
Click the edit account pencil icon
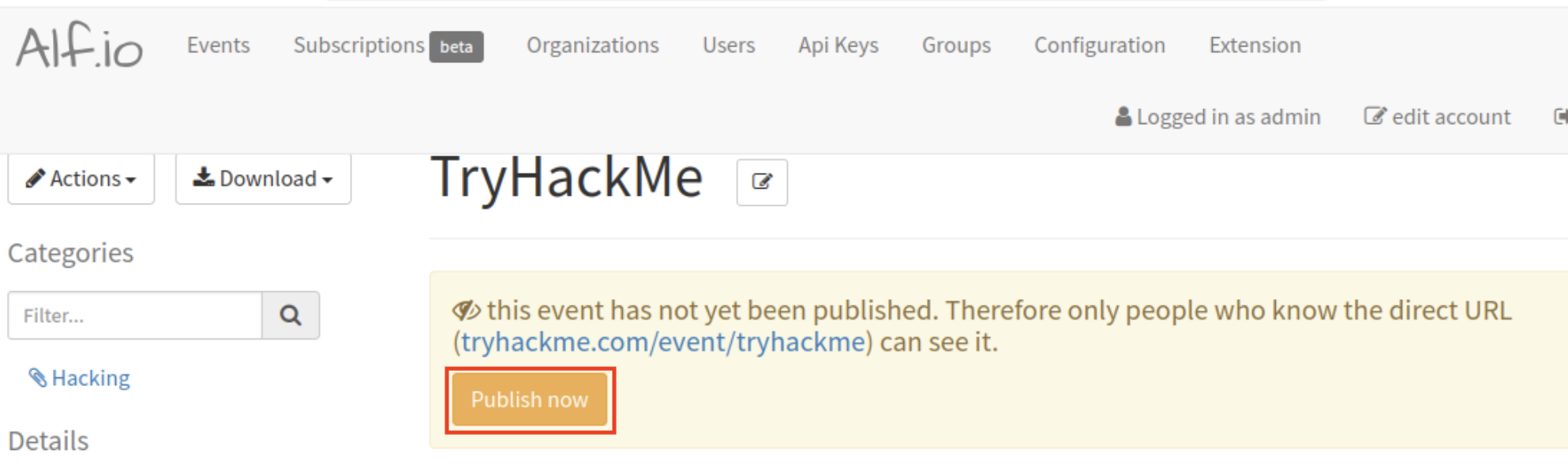[1375, 117]
